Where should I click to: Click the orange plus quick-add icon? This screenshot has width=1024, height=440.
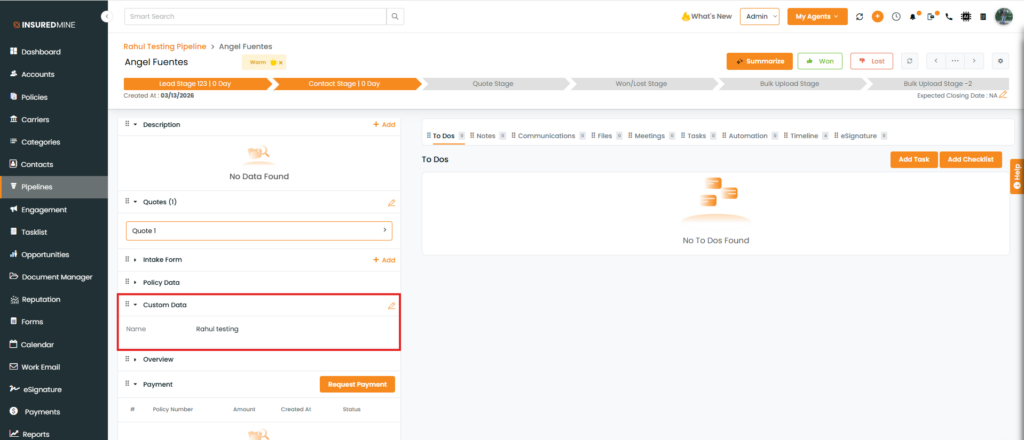(x=877, y=17)
